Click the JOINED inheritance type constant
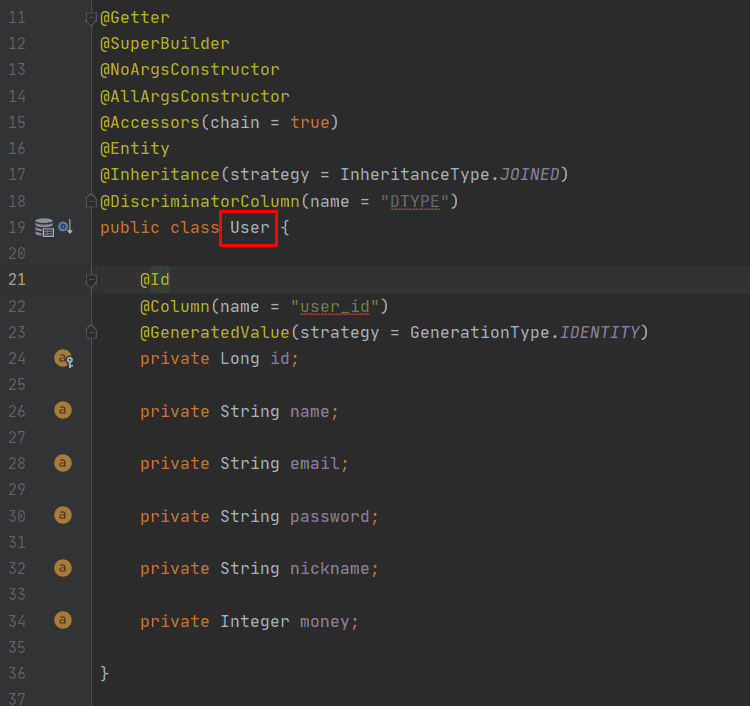This screenshot has height=706, width=750. (x=529, y=175)
